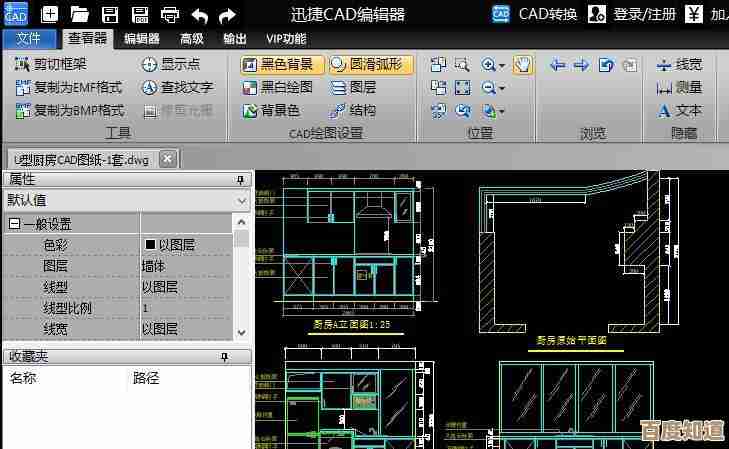The image size is (729, 449).
Task: Open the dropdown arrow in bottom row of 位置
Action: point(502,112)
